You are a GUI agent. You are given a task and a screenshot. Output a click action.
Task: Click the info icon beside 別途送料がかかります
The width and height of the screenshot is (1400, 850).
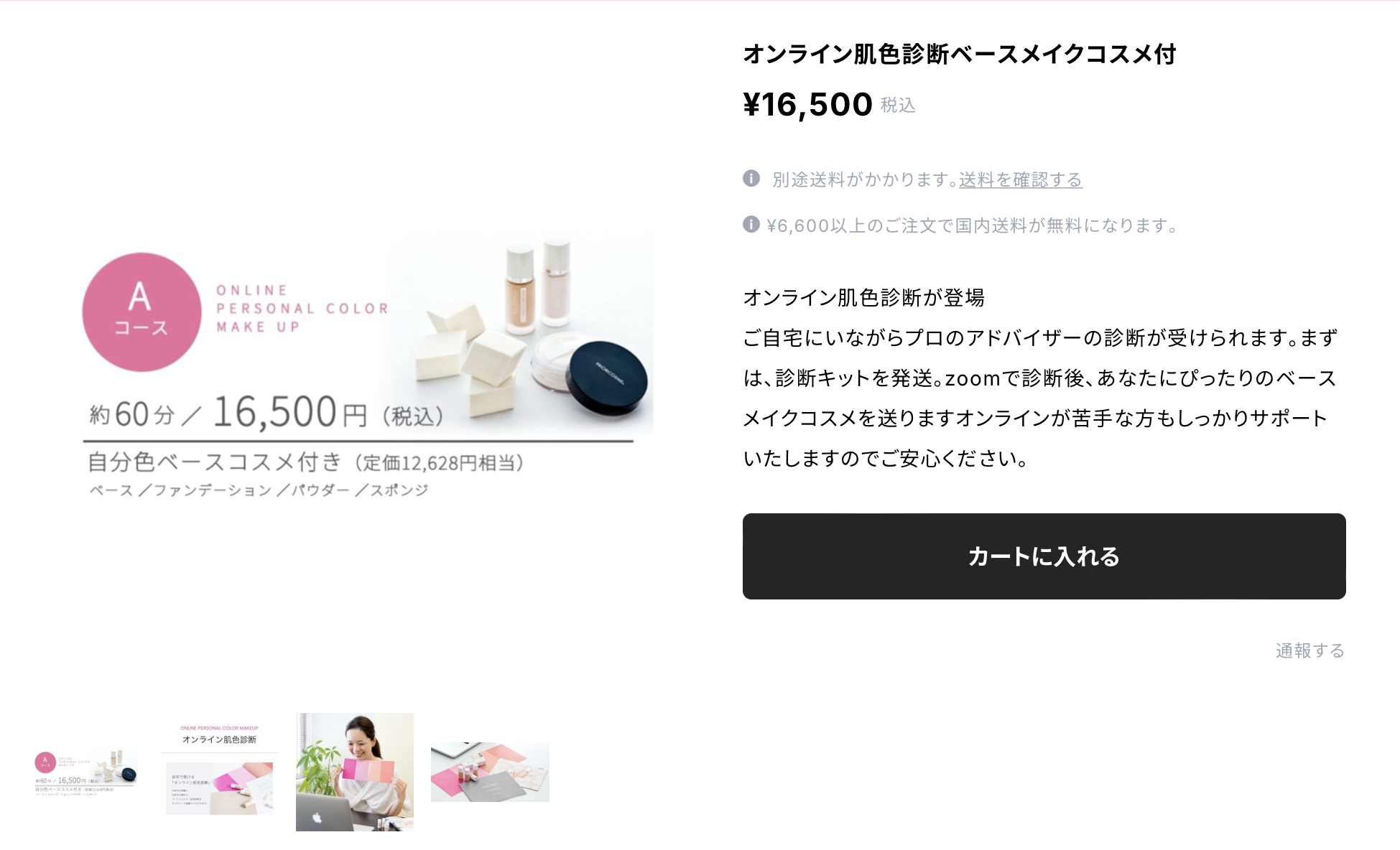[x=751, y=178]
